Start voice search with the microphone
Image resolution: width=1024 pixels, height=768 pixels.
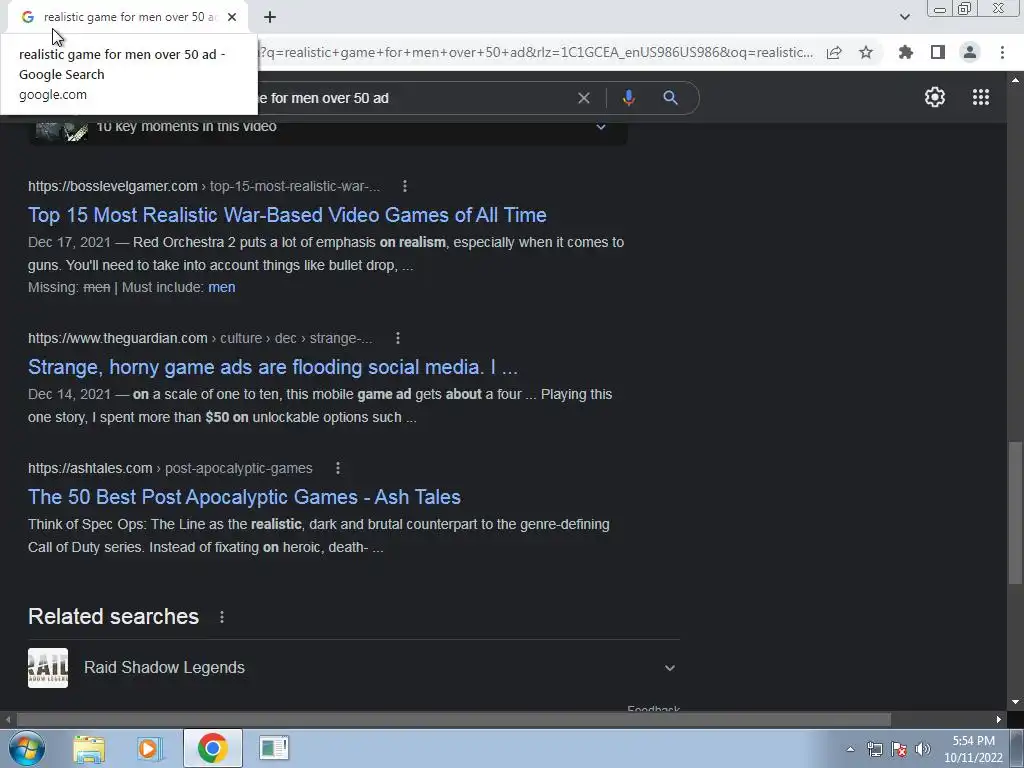pos(628,98)
